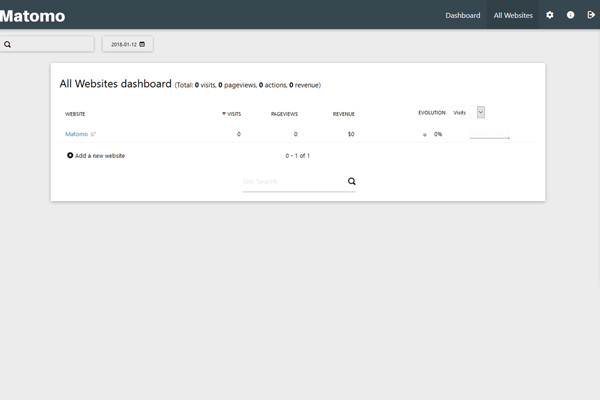Sort by the Pageviews column header
600x400 pixels.
click(x=284, y=114)
